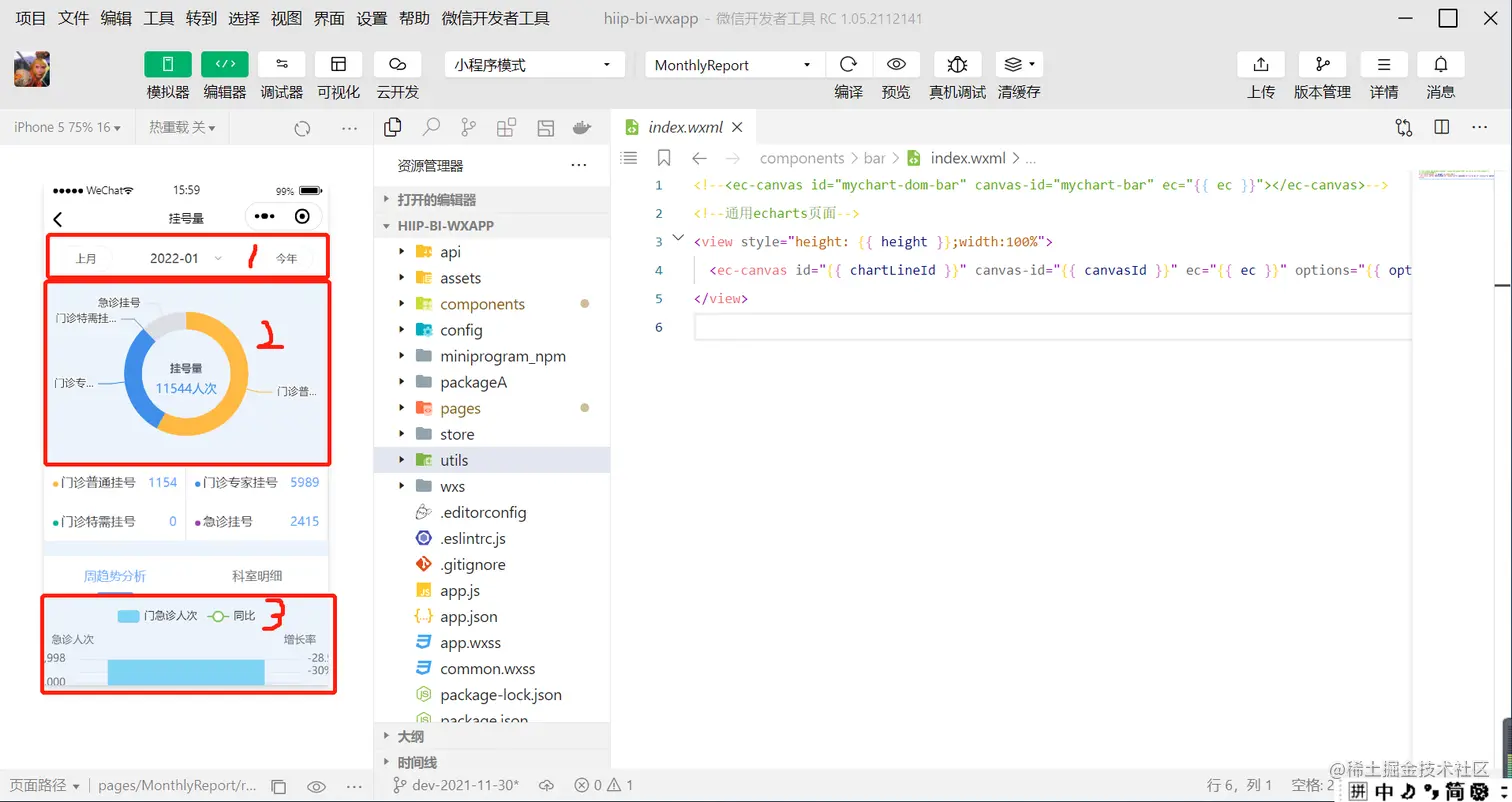The height and width of the screenshot is (802, 1512).
Task: Open resource manager more options menu
Action: click(579, 165)
